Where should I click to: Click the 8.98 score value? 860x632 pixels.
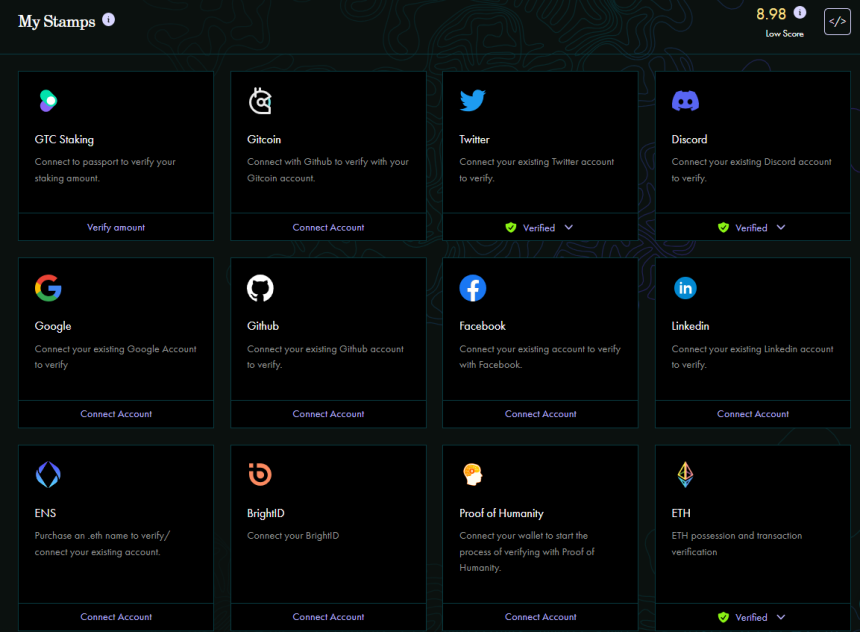(x=771, y=14)
